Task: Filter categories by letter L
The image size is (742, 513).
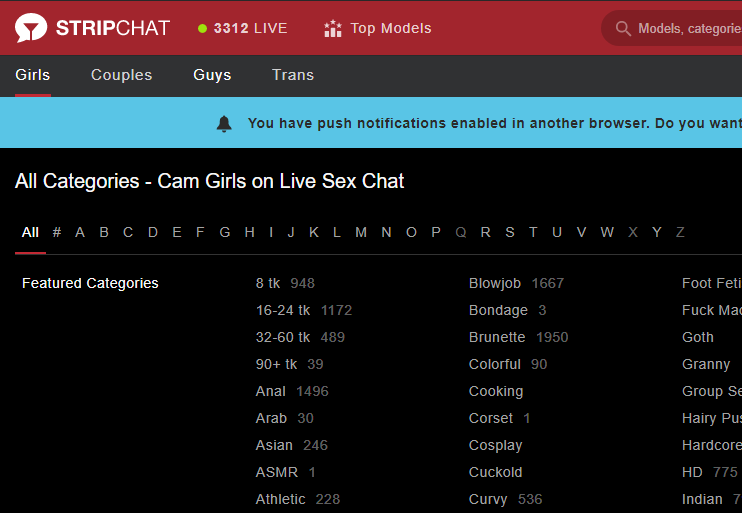Action: click(336, 232)
